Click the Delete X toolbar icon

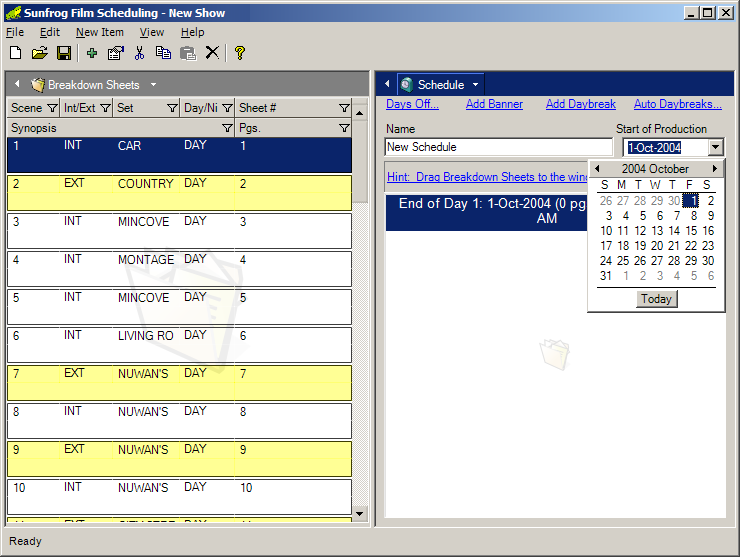[x=212, y=52]
